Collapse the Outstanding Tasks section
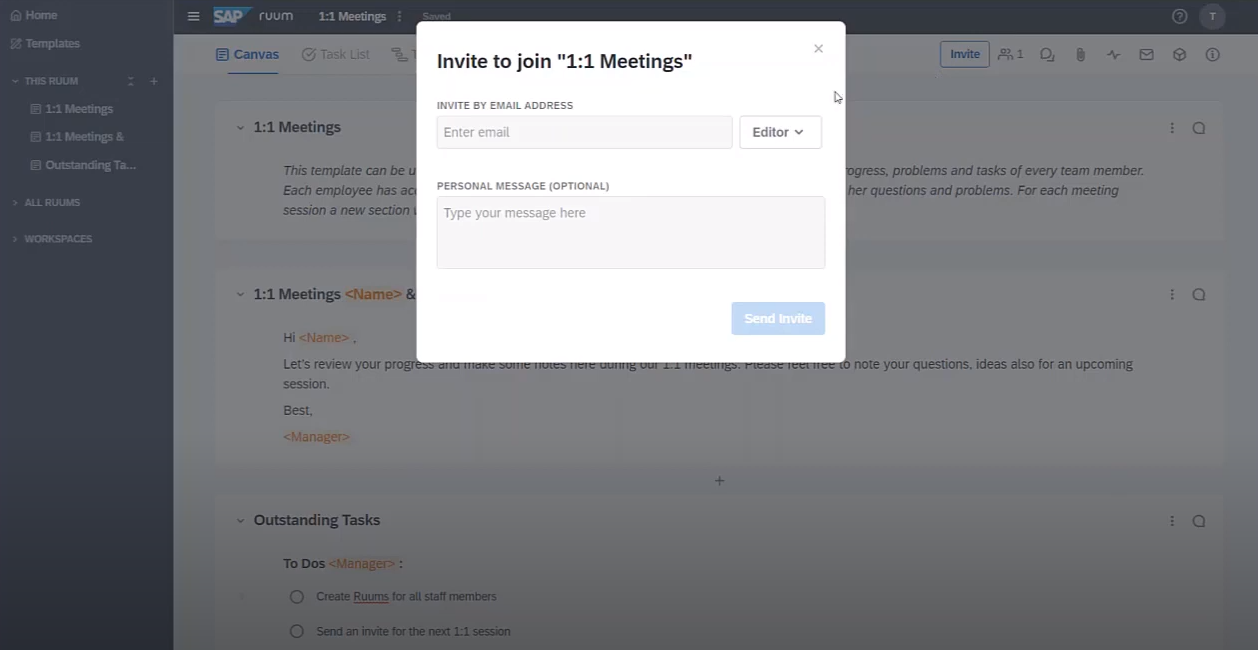 tap(240, 521)
